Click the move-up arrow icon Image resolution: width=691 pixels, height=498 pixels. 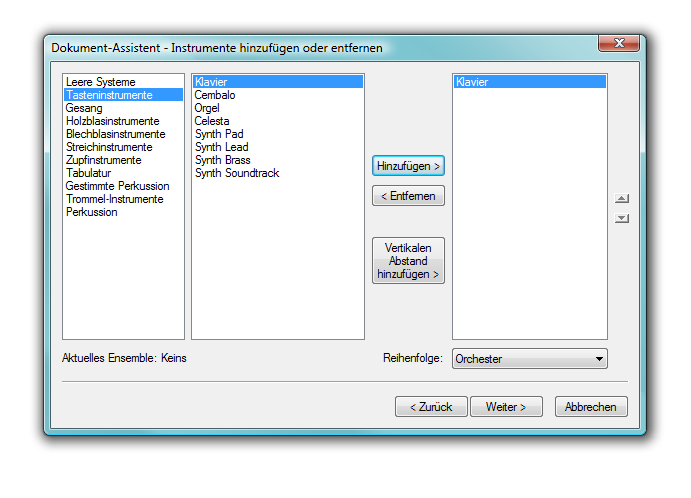coord(621,199)
